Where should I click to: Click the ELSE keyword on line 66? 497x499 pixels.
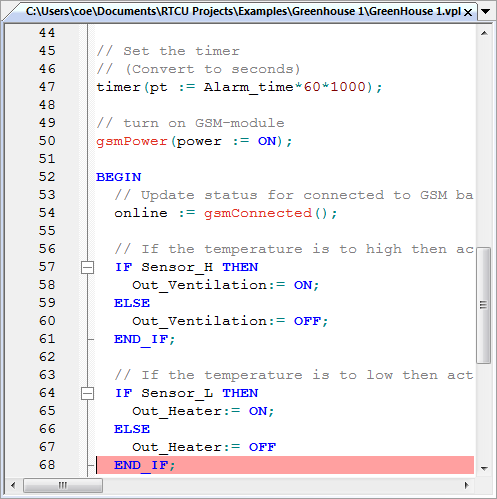tap(132, 429)
